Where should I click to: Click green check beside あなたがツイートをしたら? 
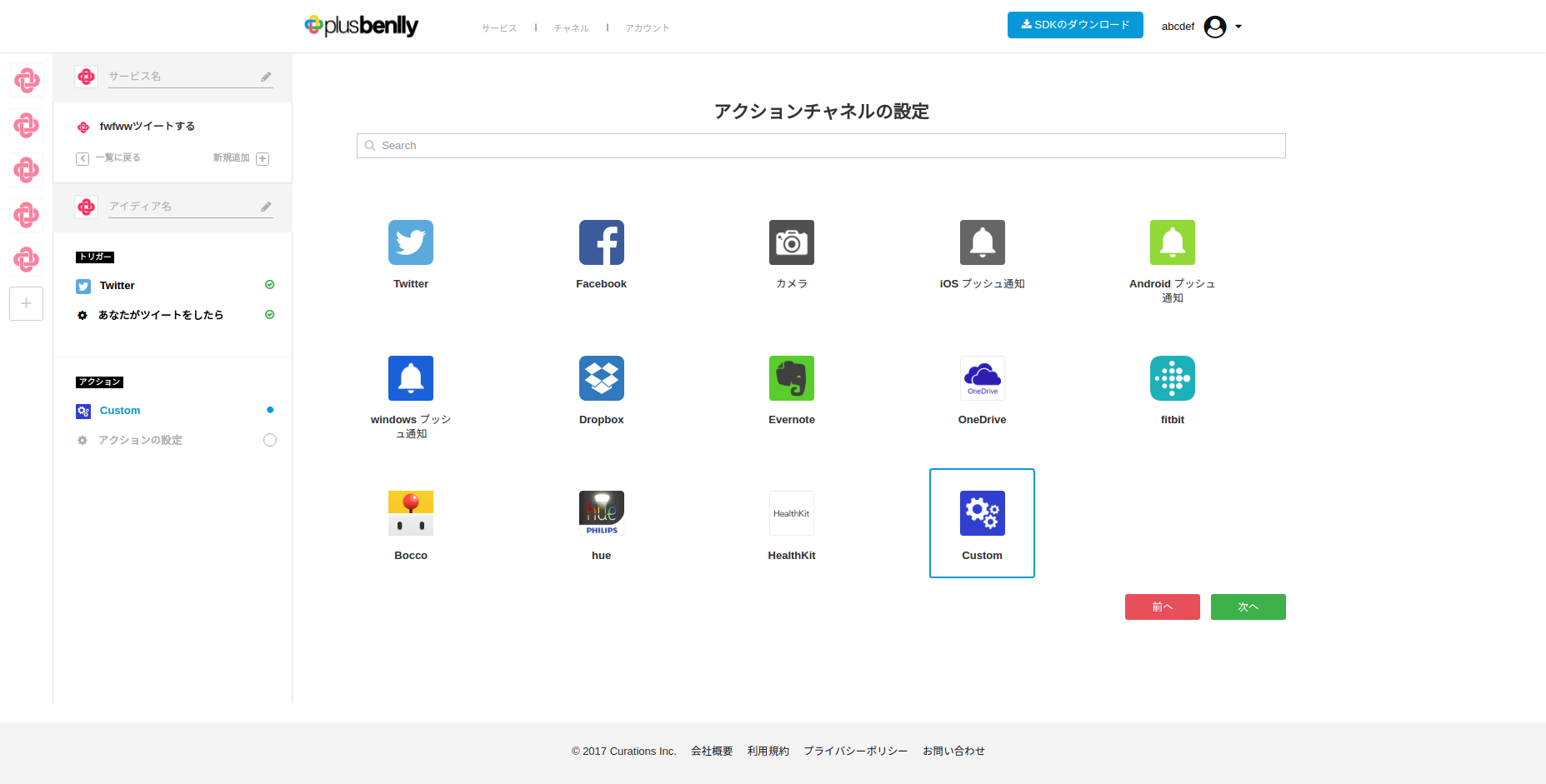click(270, 315)
